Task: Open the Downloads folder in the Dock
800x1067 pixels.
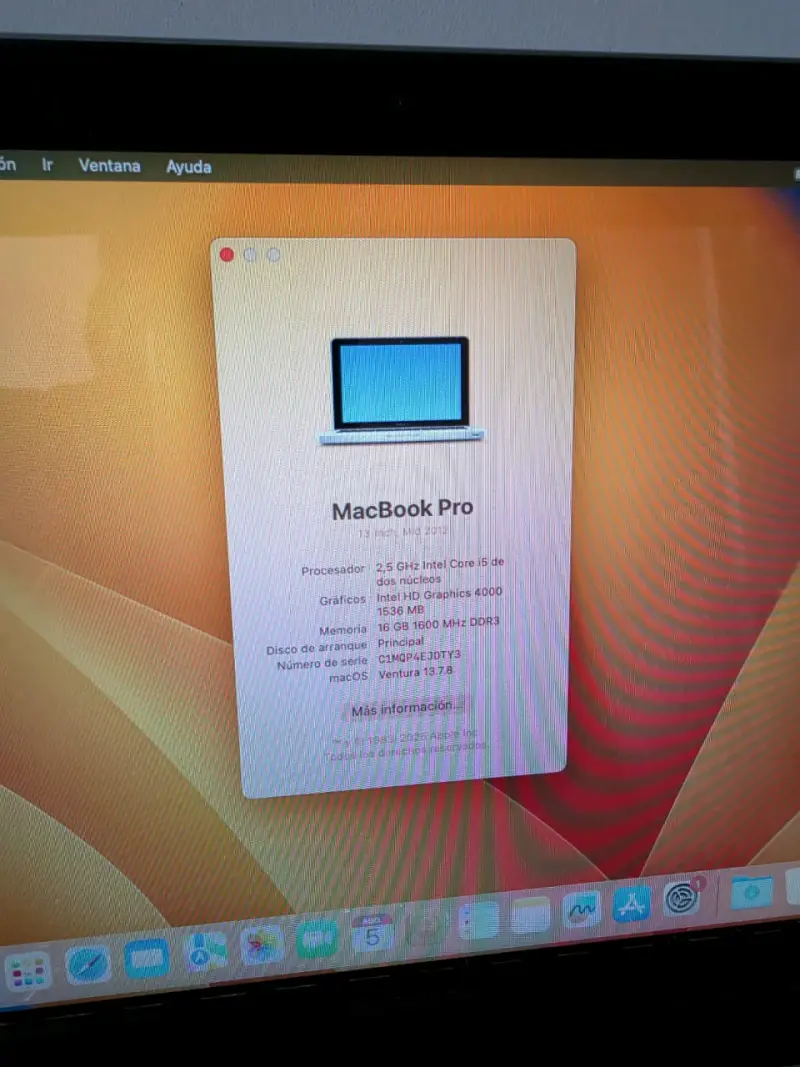Action: [752, 891]
